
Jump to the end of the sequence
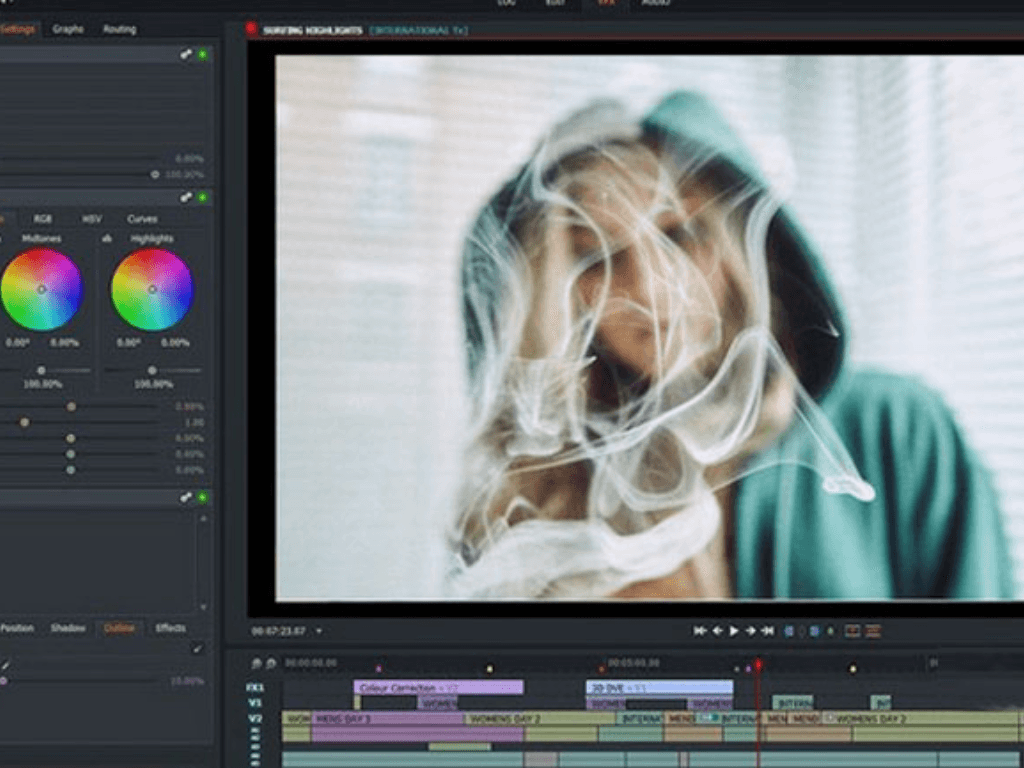tap(767, 631)
